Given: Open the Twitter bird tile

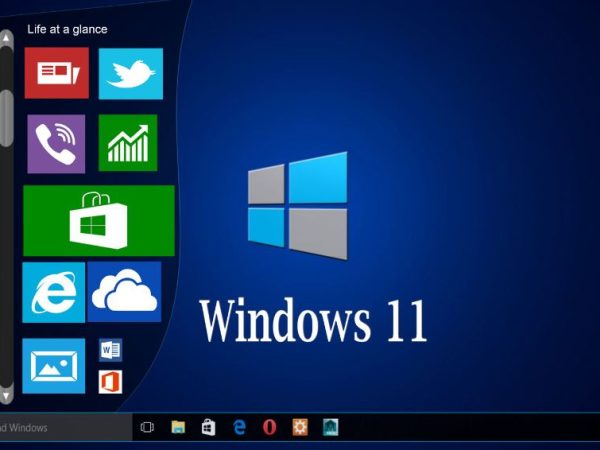Looking at the screenshot, I should (x=131, y=73).
